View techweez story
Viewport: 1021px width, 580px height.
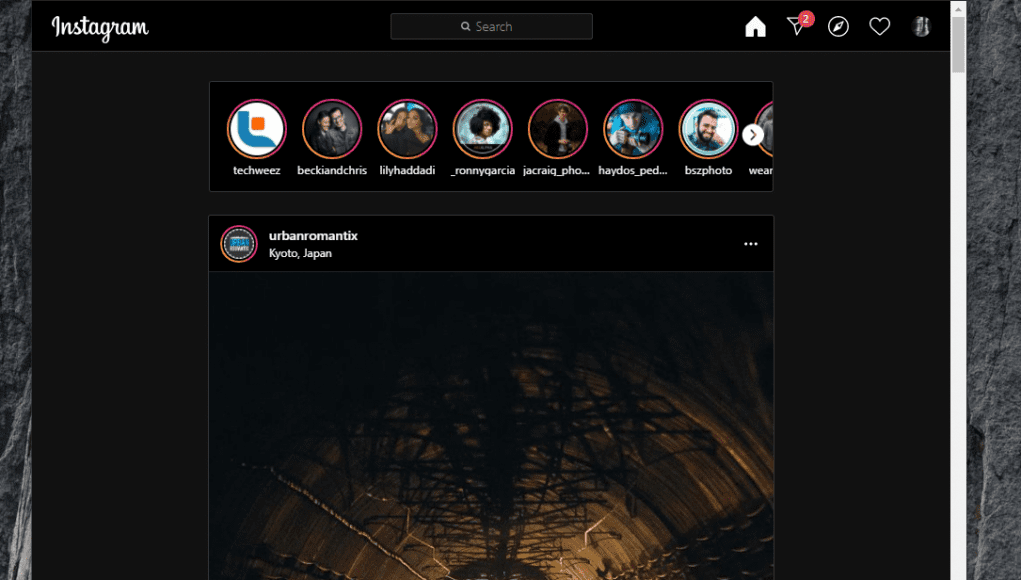[257, 129]
